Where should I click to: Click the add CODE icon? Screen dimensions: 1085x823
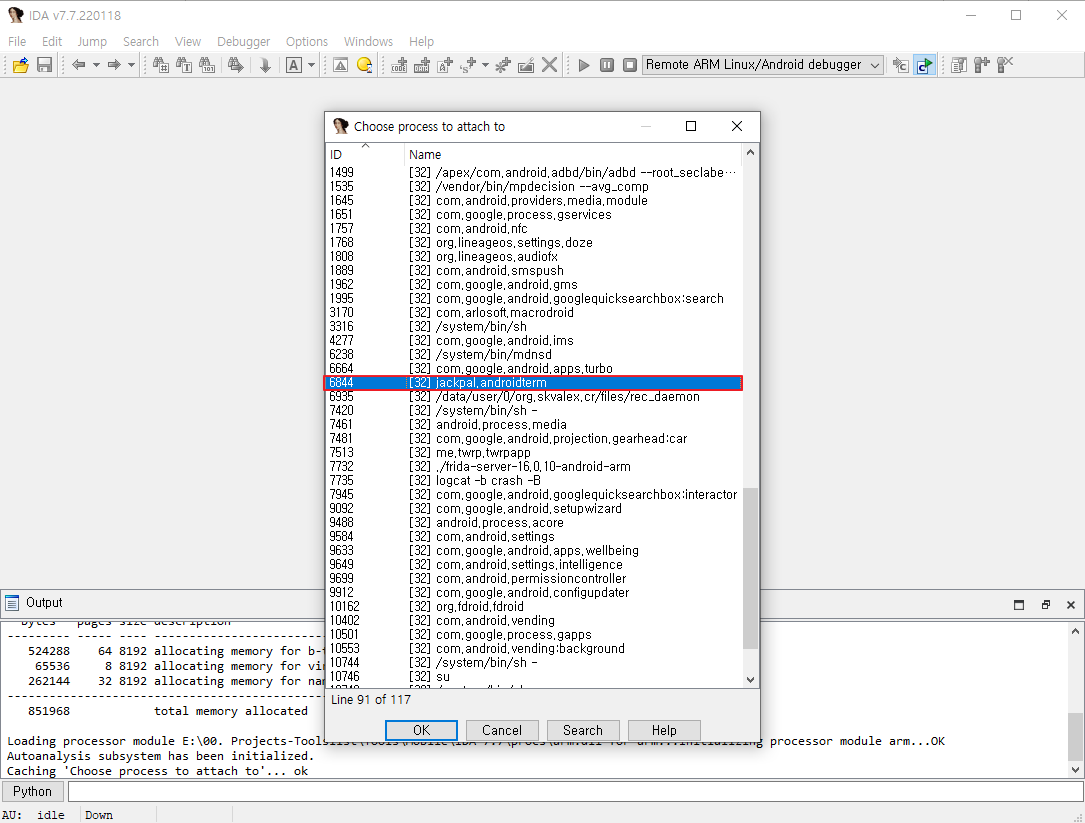tap(399, 65)
